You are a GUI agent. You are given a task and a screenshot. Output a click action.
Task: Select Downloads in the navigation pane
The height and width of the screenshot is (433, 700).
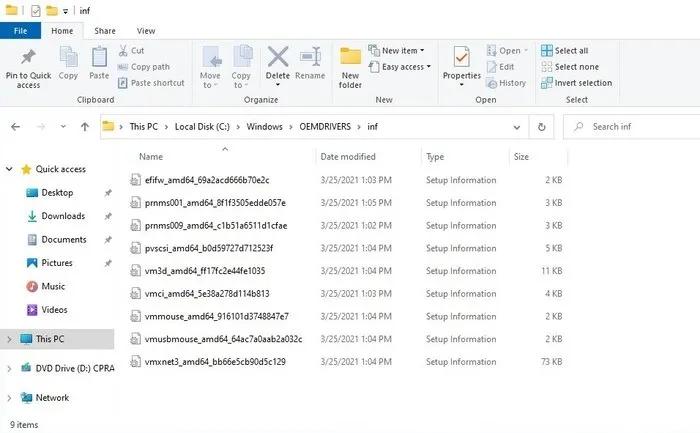point(63,216)
